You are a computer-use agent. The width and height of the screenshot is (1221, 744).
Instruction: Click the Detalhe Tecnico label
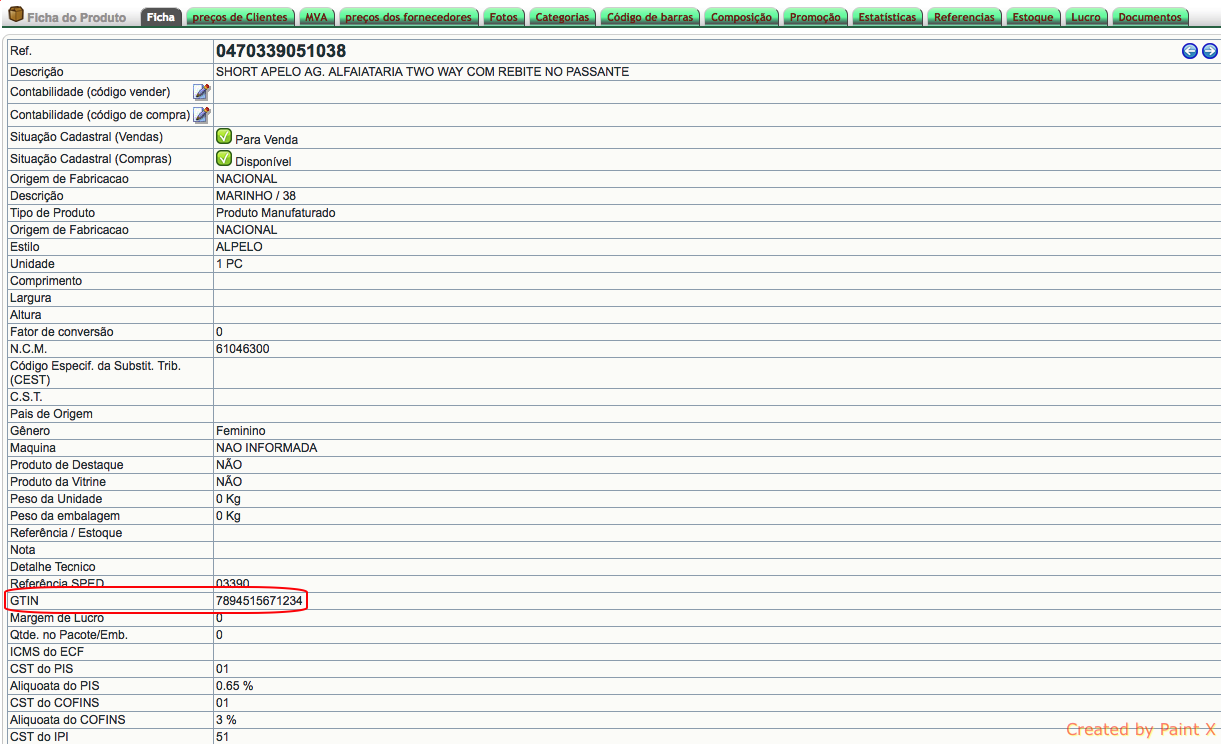(x=53, y=567)
